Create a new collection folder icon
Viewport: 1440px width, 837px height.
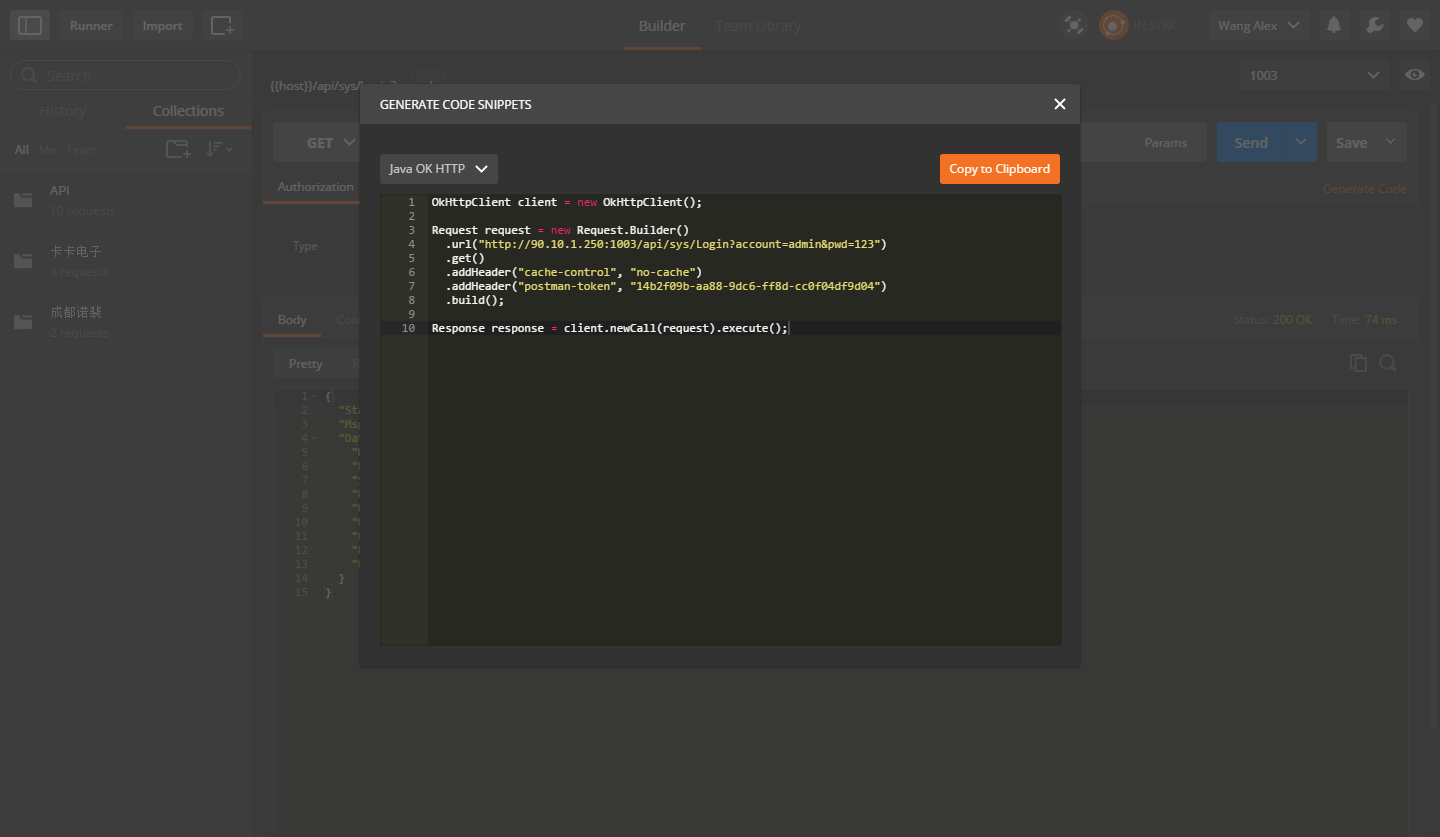(x=177, y=149)
